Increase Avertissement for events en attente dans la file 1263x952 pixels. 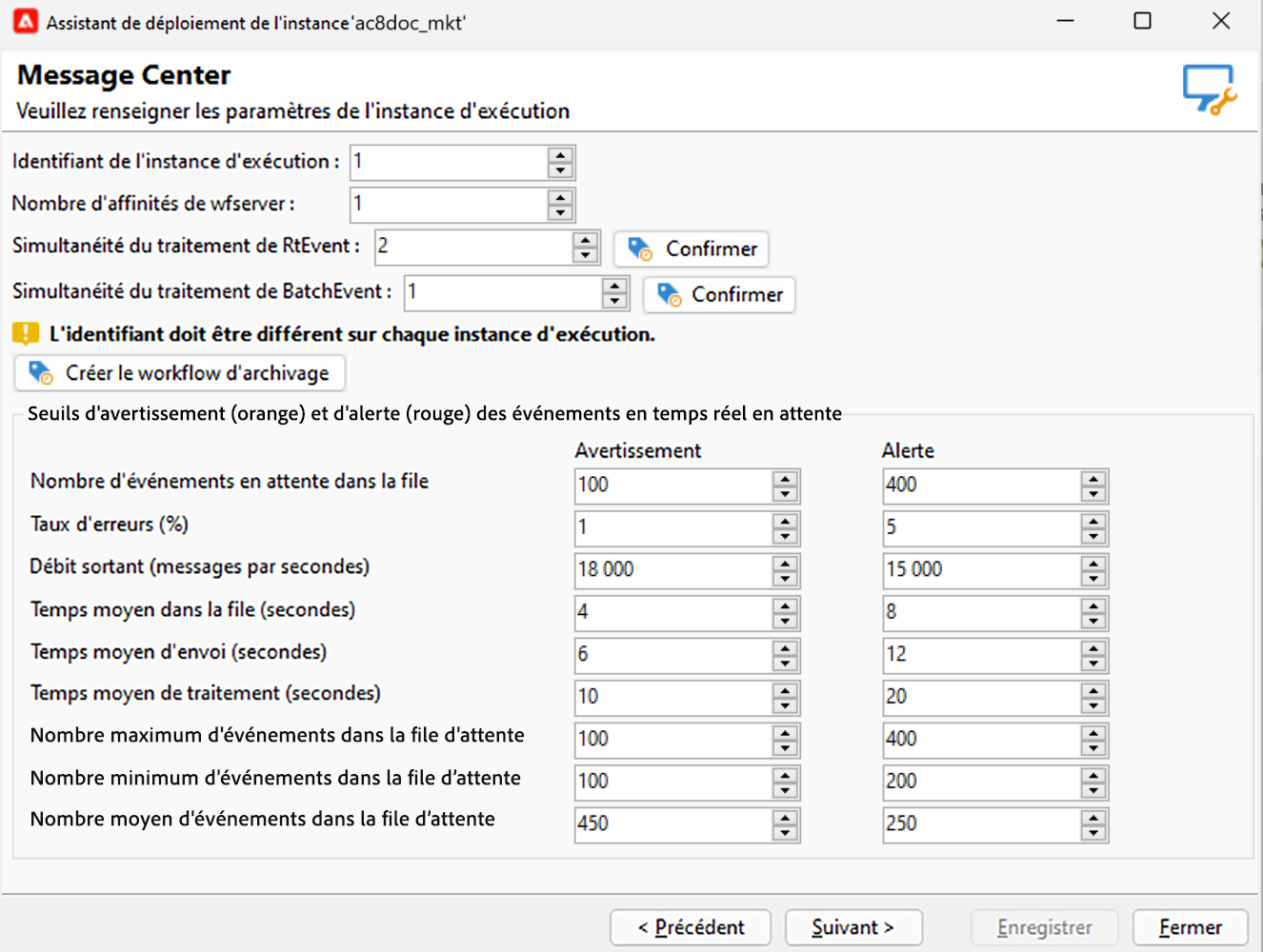786,479
